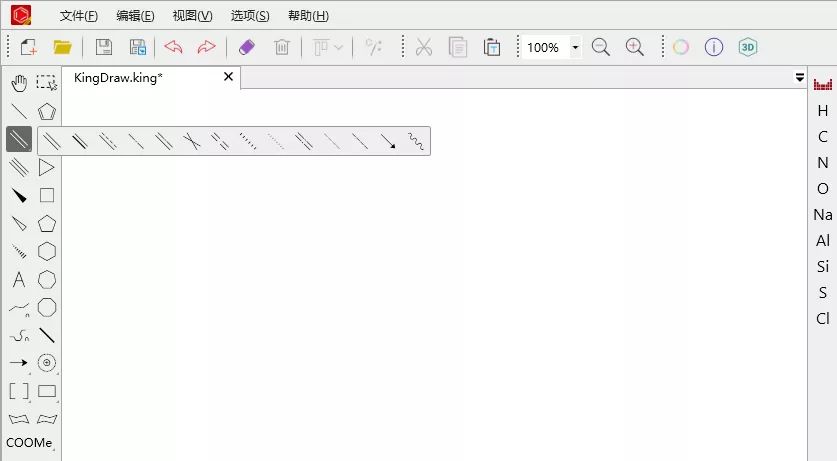This screenshot has width=837, height=461.
Task: Select element Si in the sidebar
Action: click(x=823, y=266)
